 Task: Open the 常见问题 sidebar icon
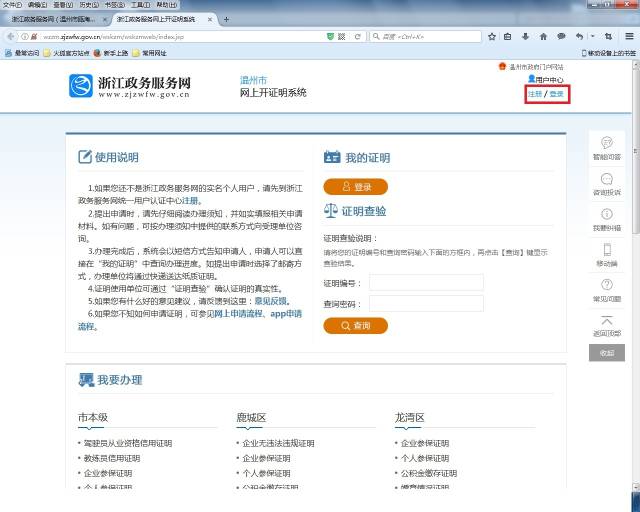[607, 290]
